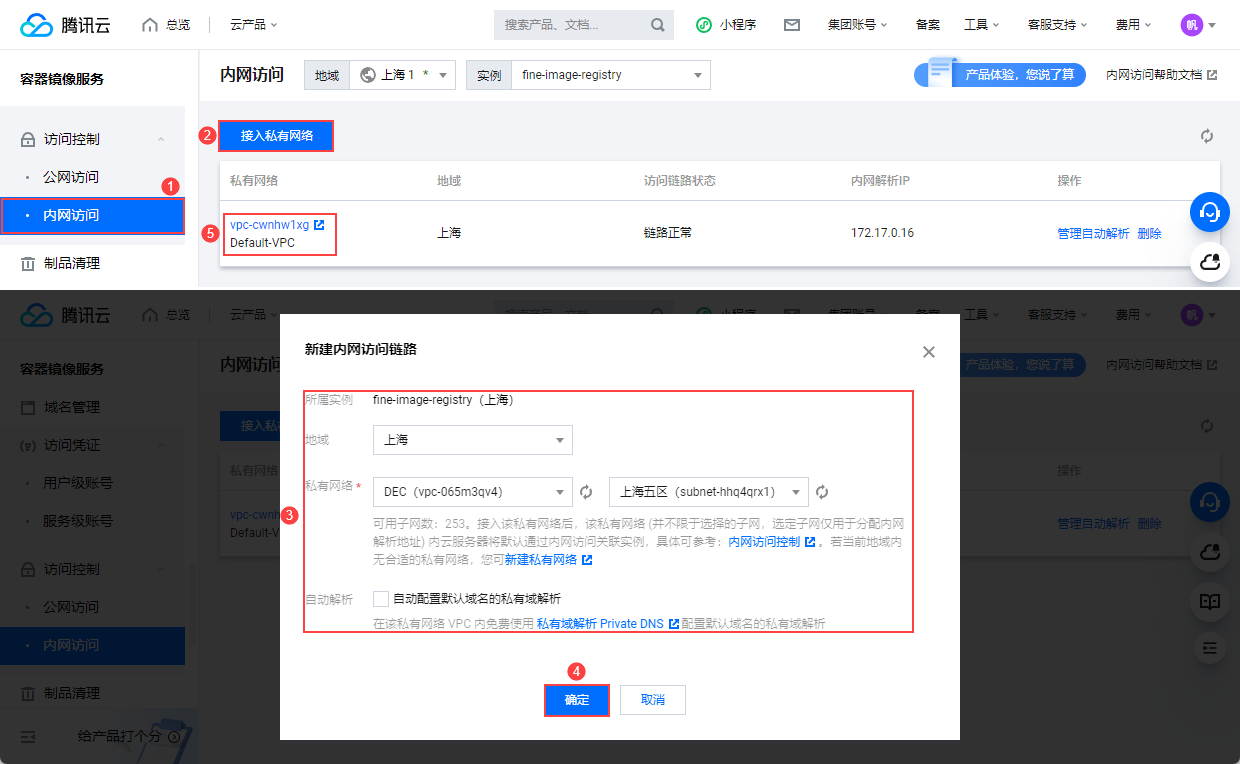The width and height of the screenshot is (1240, 764).
Task: Click refresh icon beside 接入私有网络 in undimmed page
Action: point(1207,136)
